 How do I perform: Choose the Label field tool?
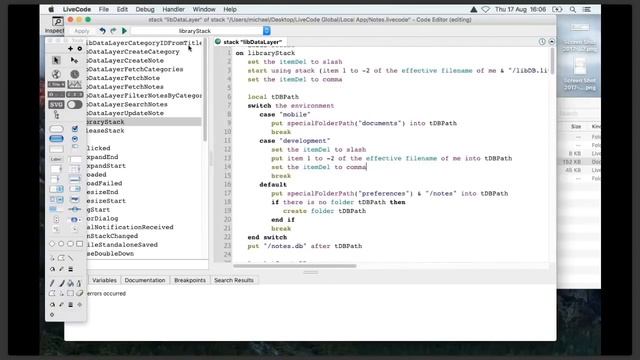(56, 159)
